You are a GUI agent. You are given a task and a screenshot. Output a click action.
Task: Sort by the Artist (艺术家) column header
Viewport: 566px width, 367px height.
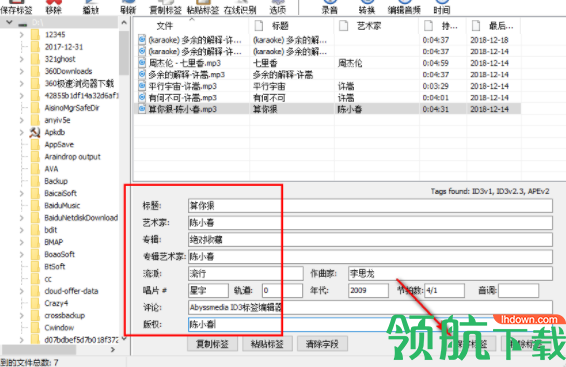(375, 26)
